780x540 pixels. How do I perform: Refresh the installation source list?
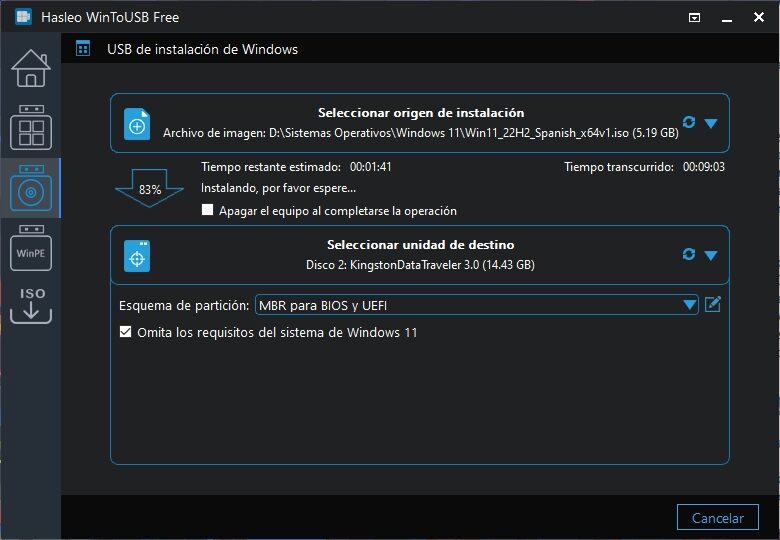[688, 122]
